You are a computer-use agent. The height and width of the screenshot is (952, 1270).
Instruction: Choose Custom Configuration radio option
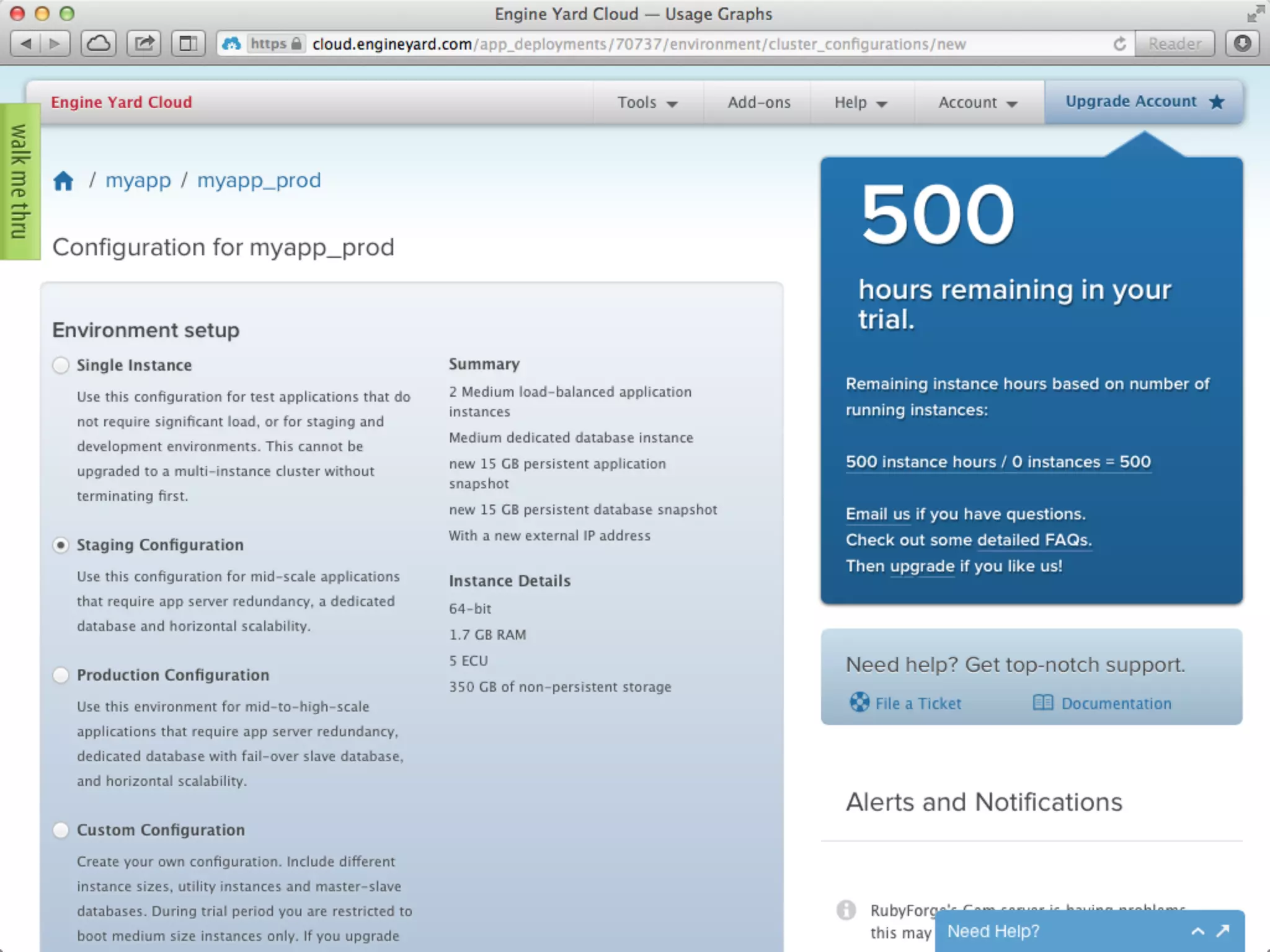pos(61,830)
